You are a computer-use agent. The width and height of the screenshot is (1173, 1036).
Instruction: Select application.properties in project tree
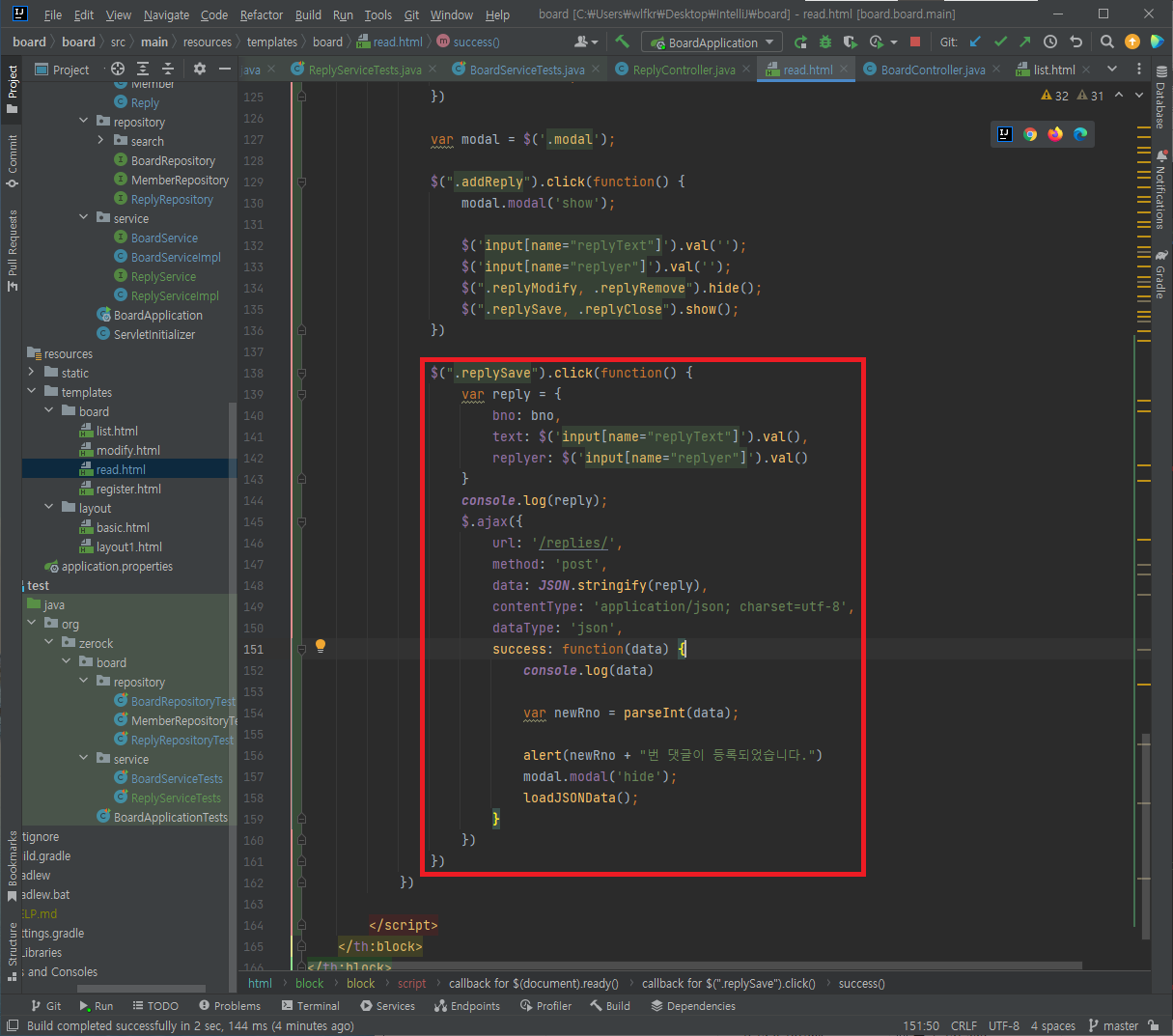coord(117,566)
